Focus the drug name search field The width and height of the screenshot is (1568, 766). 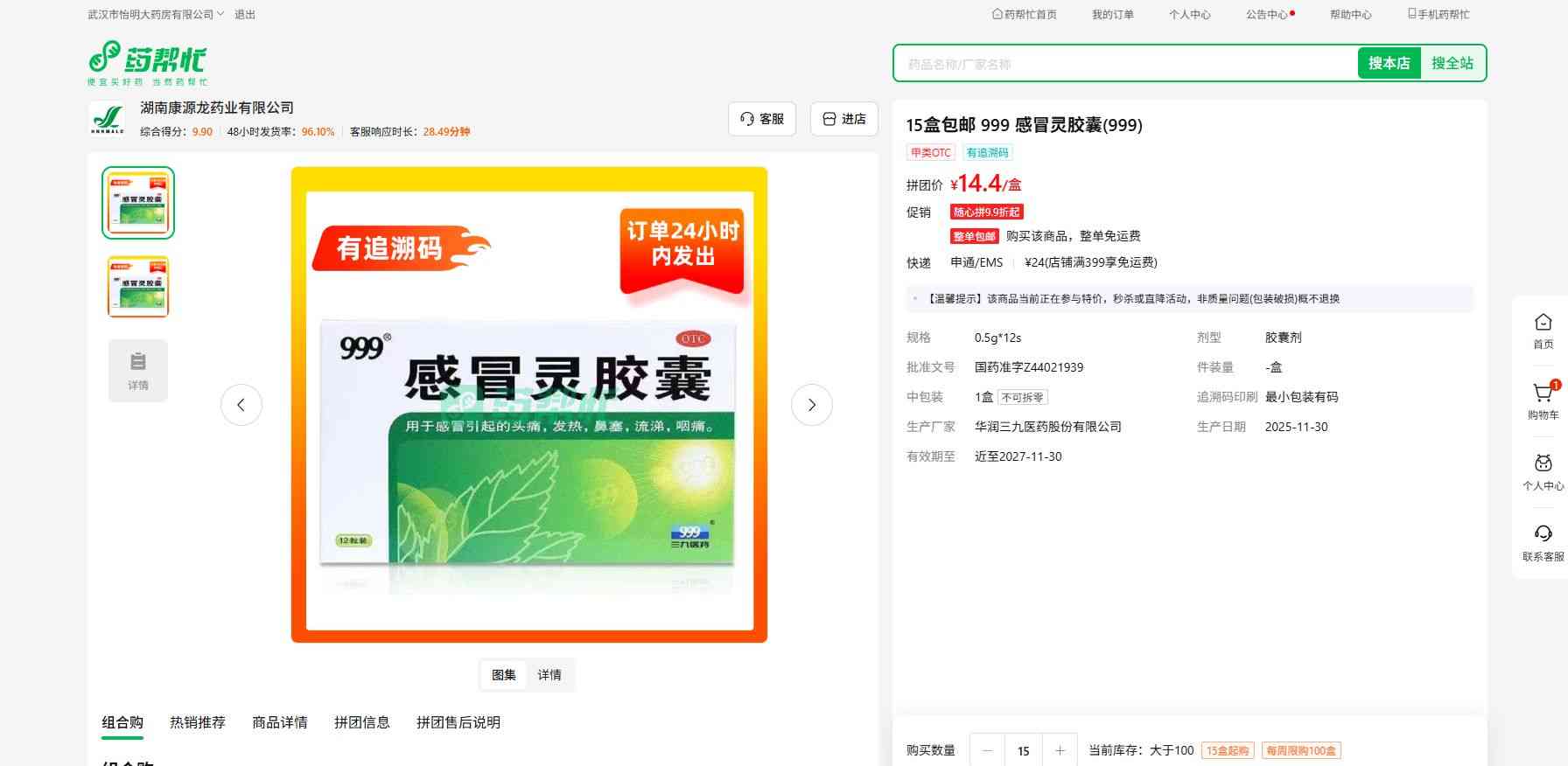(x=1124, y=64)
